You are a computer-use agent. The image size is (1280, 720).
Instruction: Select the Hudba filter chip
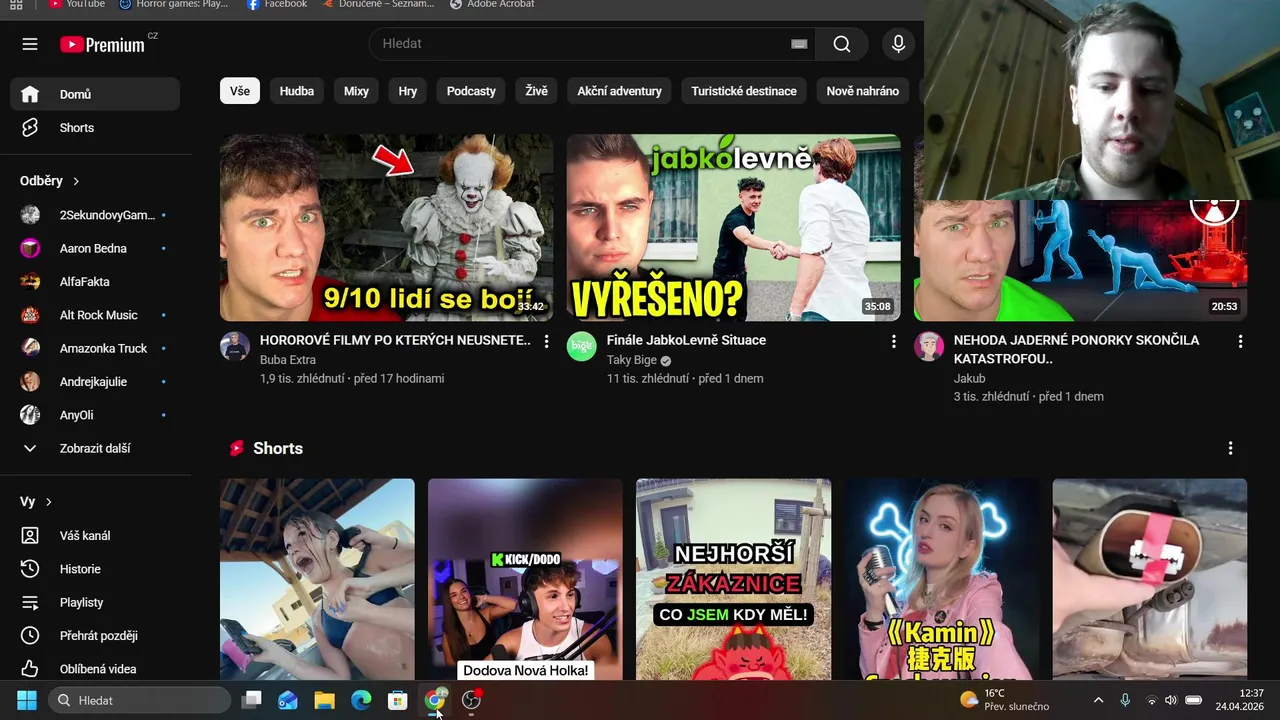[x=297, y=91]
